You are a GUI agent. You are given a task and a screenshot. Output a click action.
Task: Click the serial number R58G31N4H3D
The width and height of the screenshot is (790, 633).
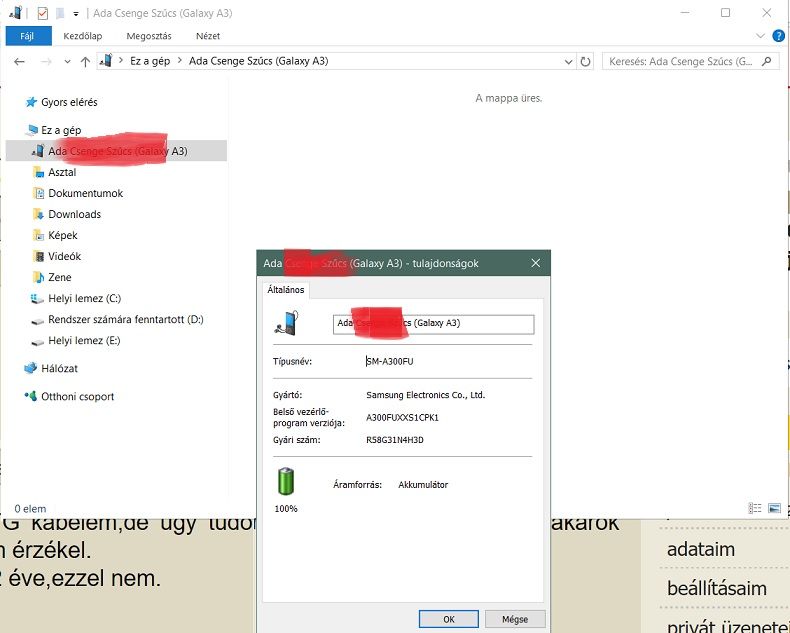coord(394,440)
